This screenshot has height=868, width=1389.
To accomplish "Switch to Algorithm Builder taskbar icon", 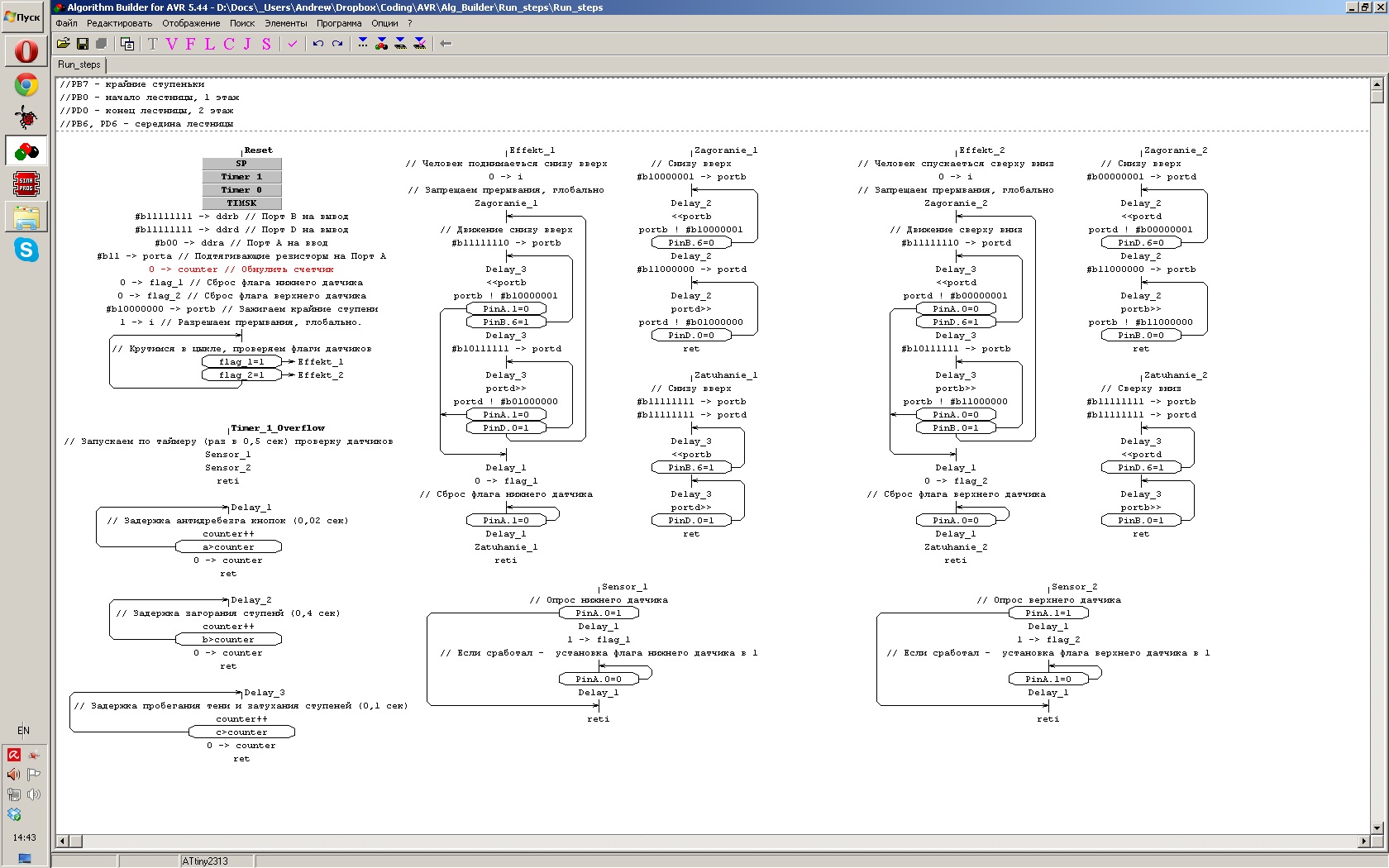I will coord(26,150).
